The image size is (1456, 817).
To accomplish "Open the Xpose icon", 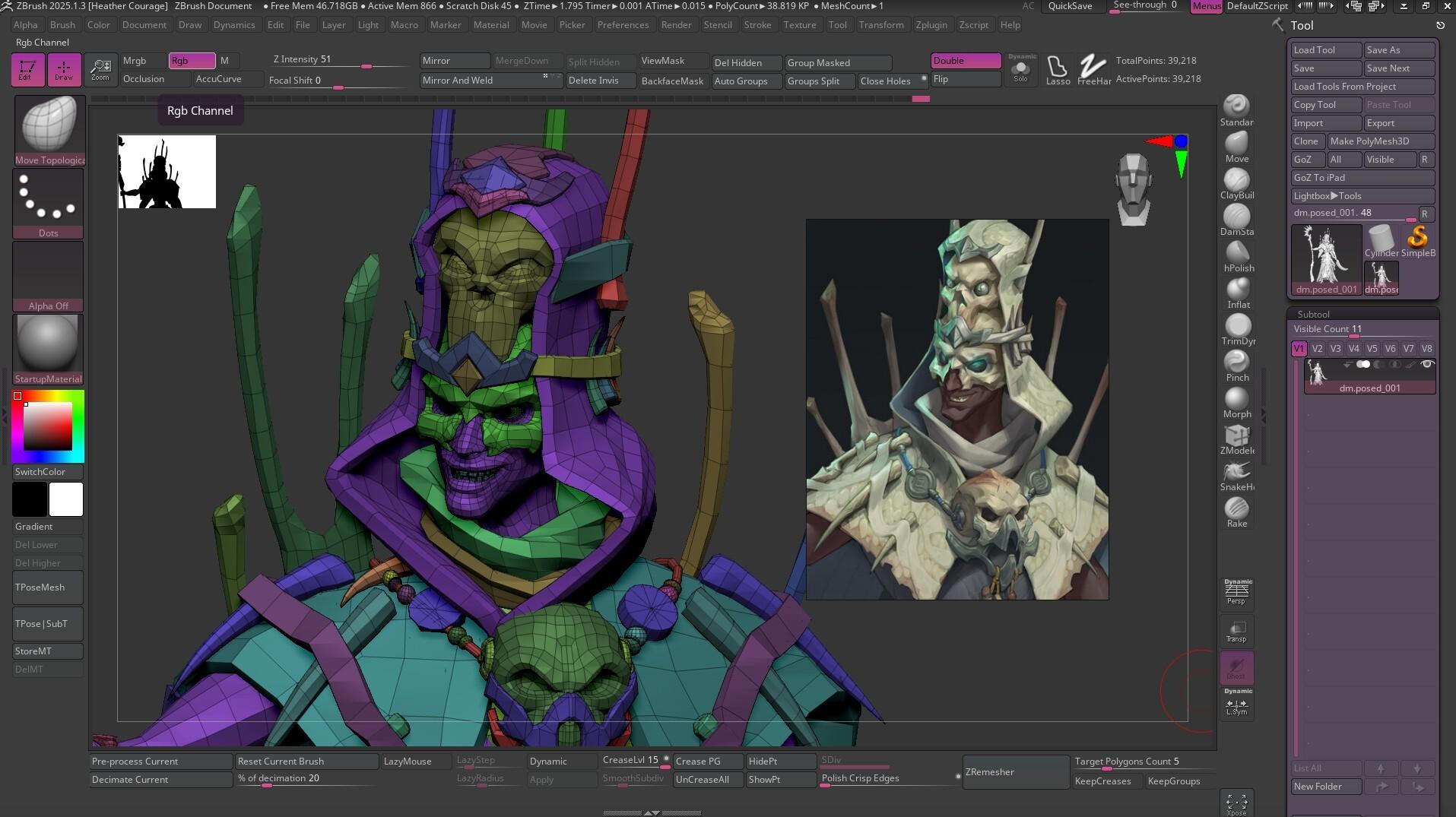I will [x=1237, y=804].
